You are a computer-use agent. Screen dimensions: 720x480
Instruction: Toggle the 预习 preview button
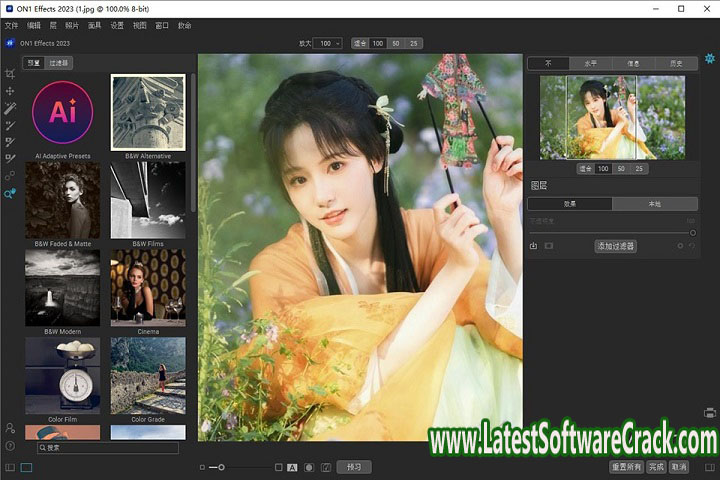click(354, 467)
